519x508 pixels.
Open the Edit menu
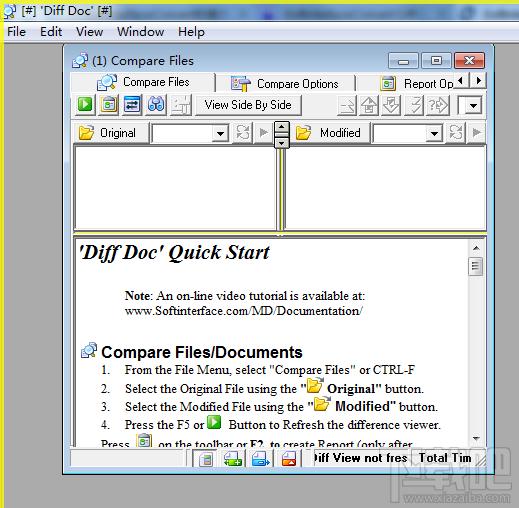pyautogui.click(x=51, y=32)
